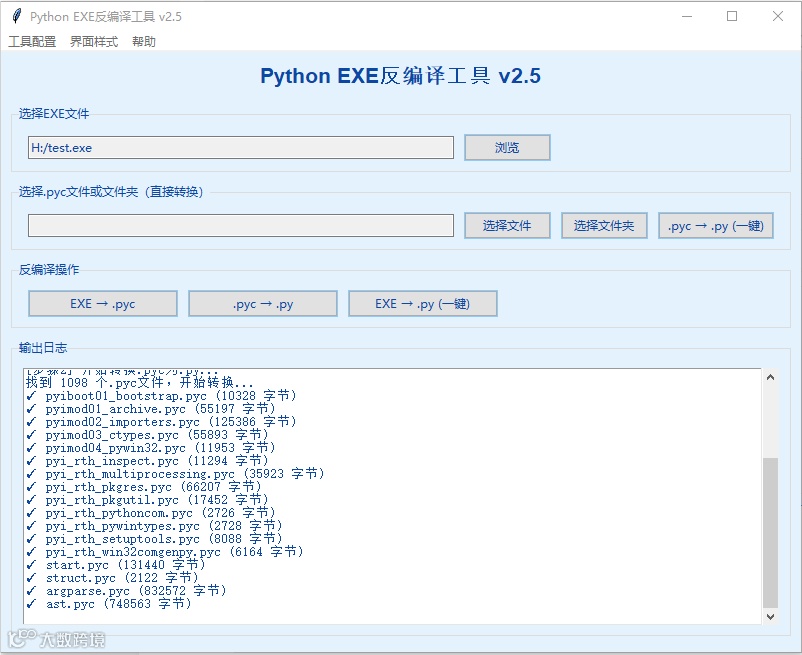Open the 界面样式 menu
This screenshot has height=655, width=802.
tap(94, 41)
